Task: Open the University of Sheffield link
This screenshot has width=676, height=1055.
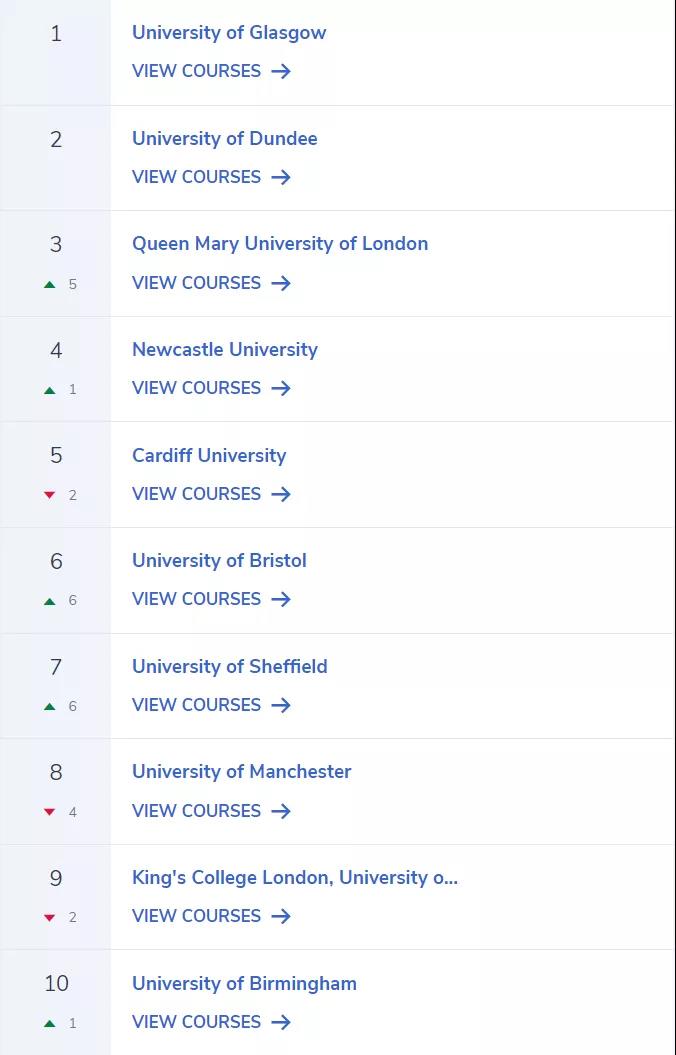Action: pos(229,667)
